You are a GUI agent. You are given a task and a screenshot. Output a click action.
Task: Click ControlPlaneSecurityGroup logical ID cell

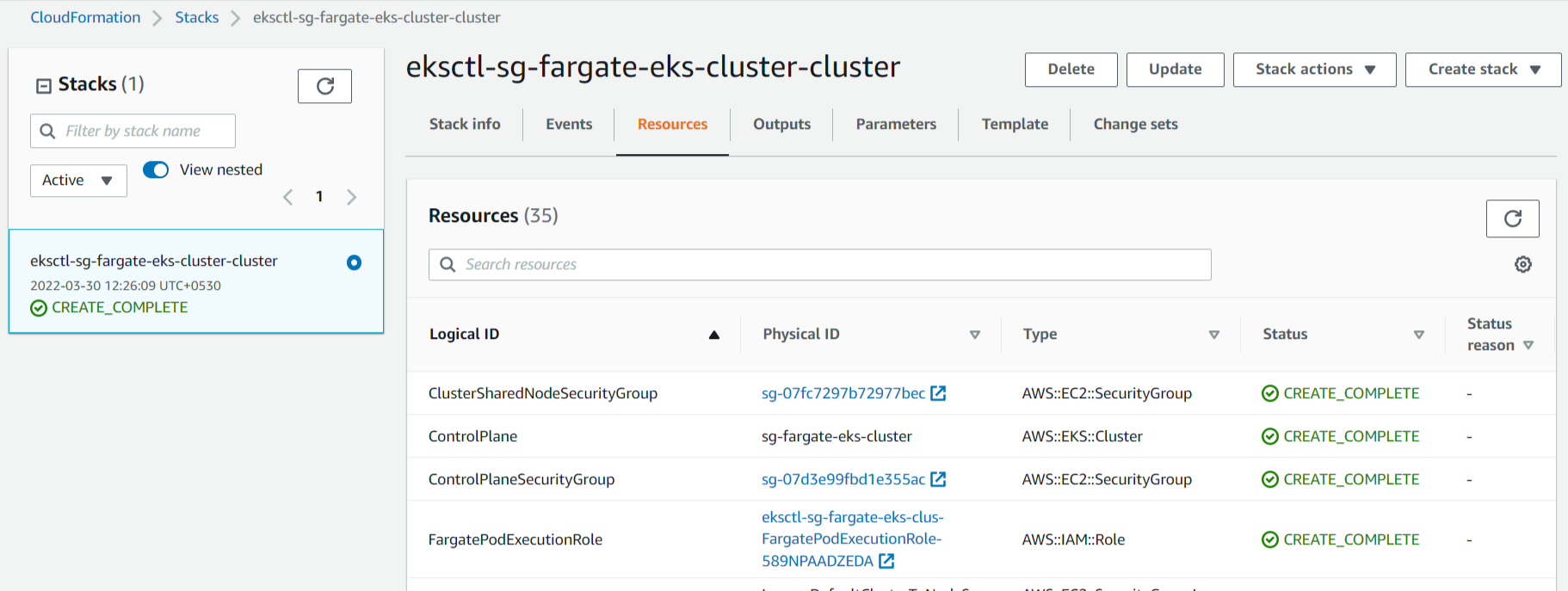coord(522,479)
